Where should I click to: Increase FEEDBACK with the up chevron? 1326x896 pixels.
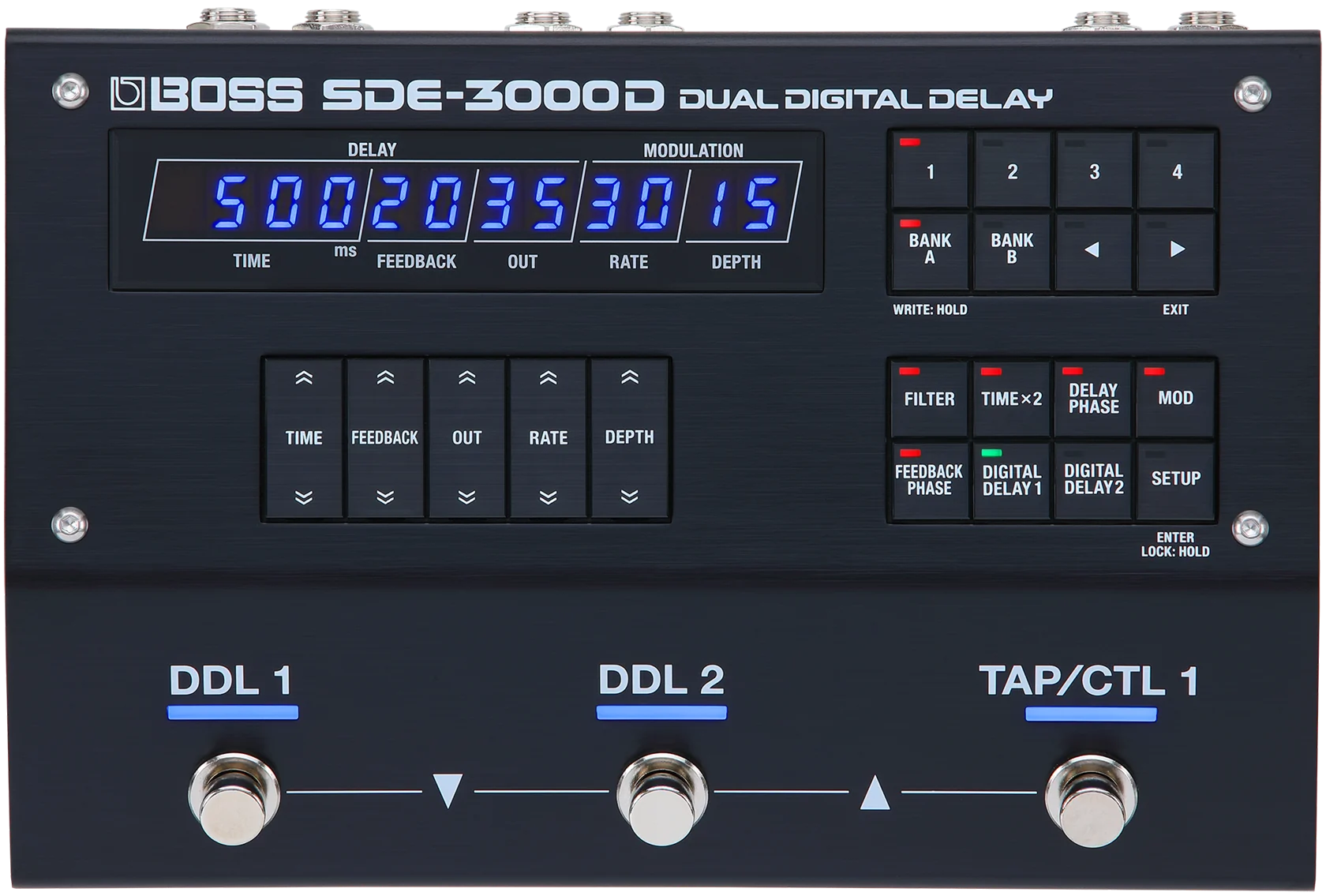pos(385,378)
